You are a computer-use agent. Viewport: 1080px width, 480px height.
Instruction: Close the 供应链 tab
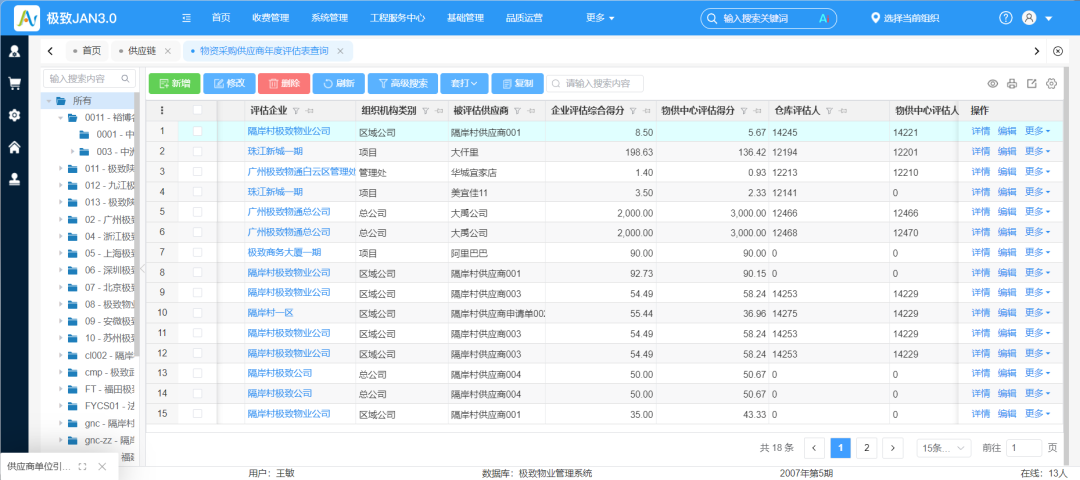(167, 51)
